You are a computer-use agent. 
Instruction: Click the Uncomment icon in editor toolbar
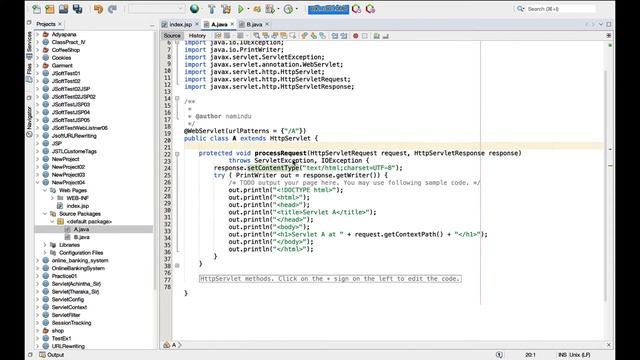385,36
